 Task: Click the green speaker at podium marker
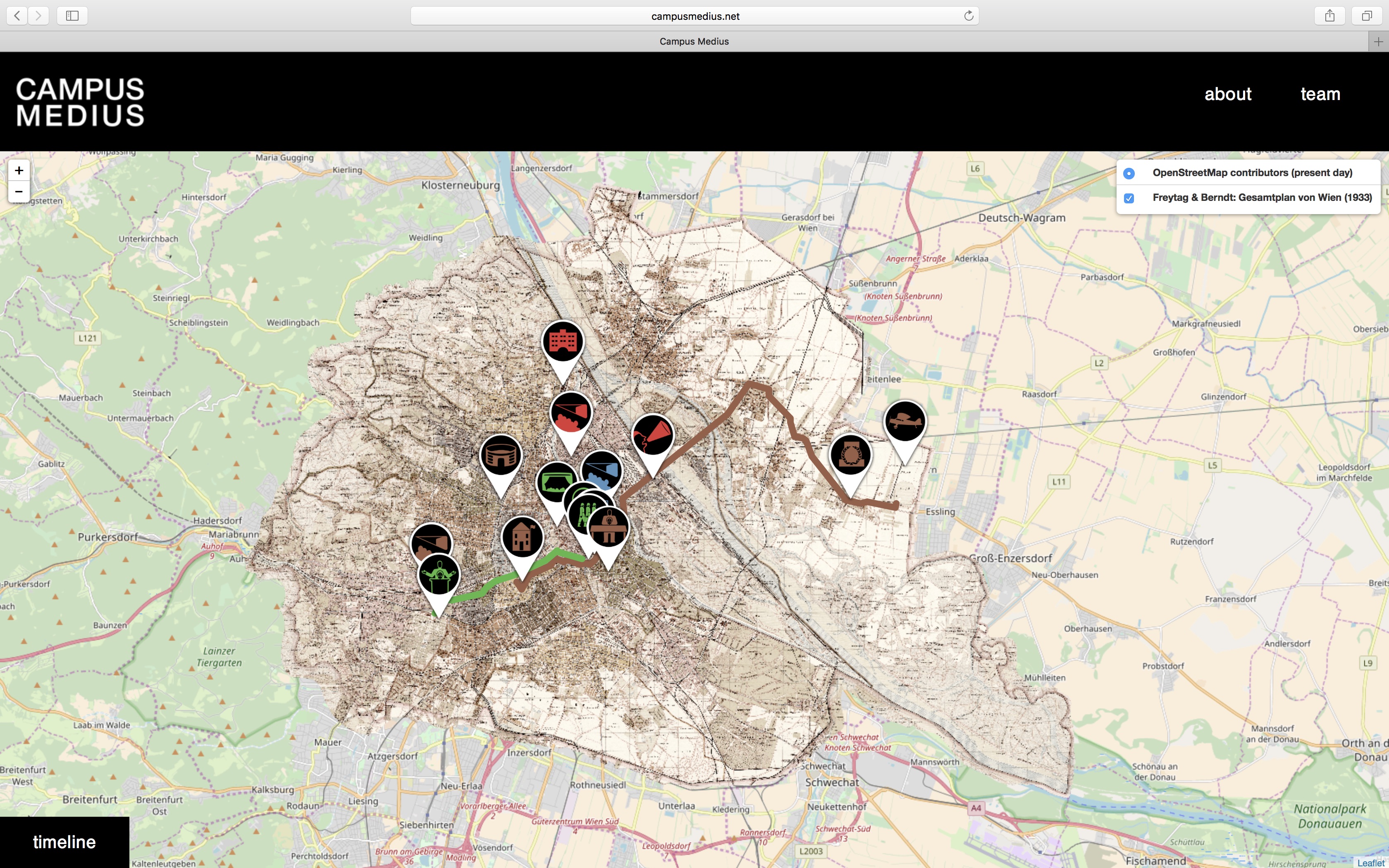pos(439,575)
